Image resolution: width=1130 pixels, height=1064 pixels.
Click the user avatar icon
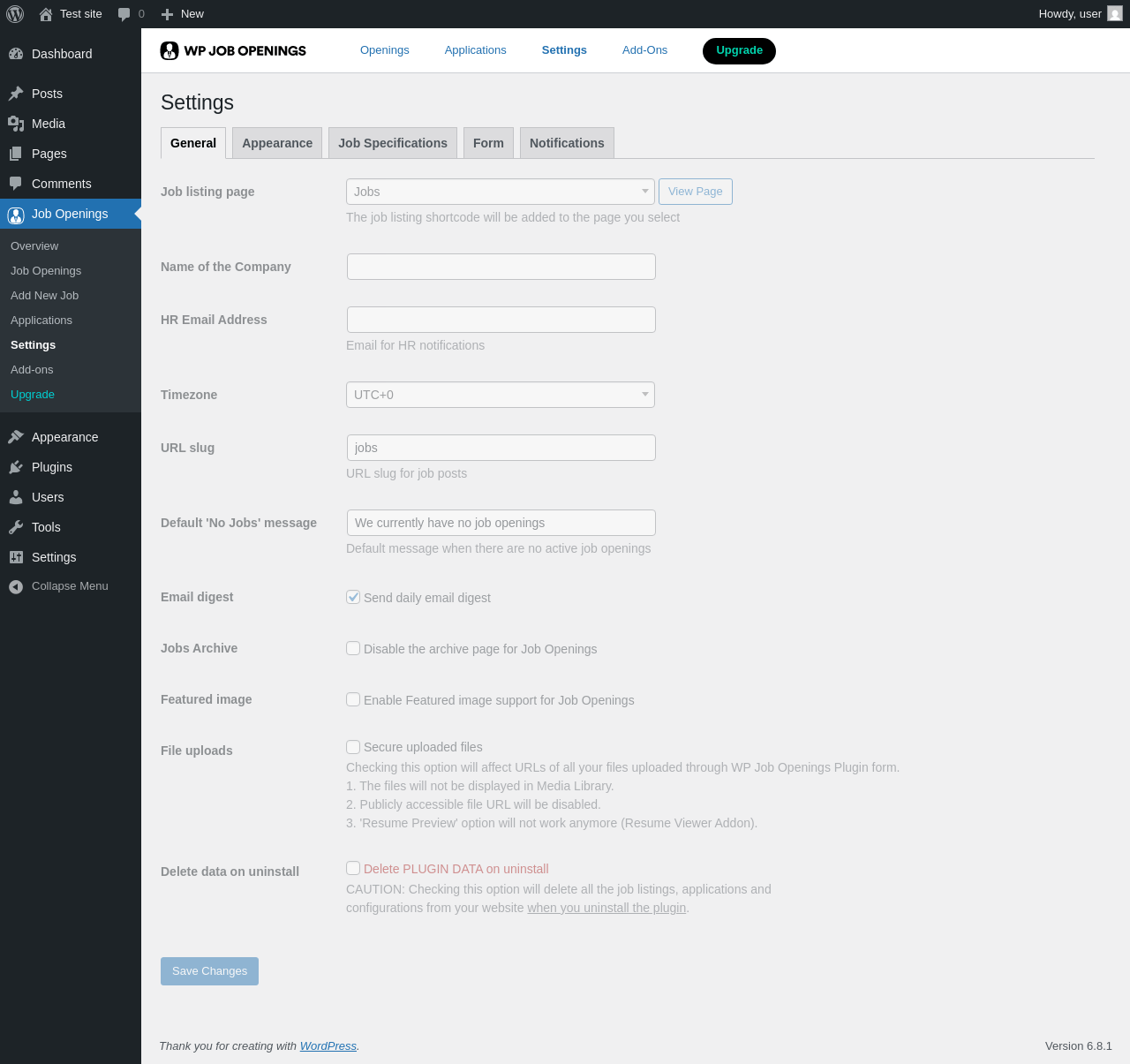click(x=1115, y=14)
